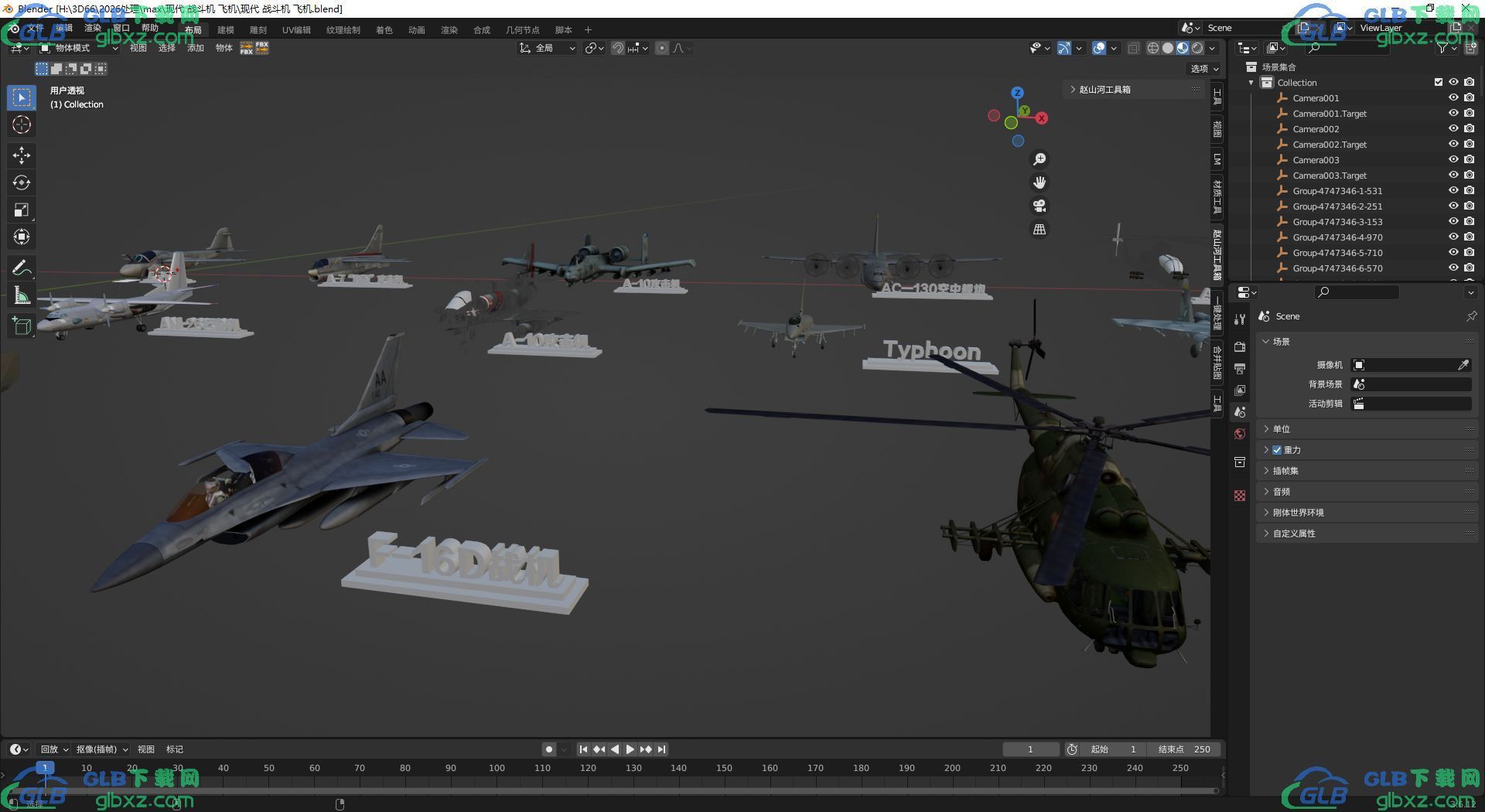Select the Annotate pencil tool
The height and width of the screenshot is (812, 1485).
click(x=22, y=268)
